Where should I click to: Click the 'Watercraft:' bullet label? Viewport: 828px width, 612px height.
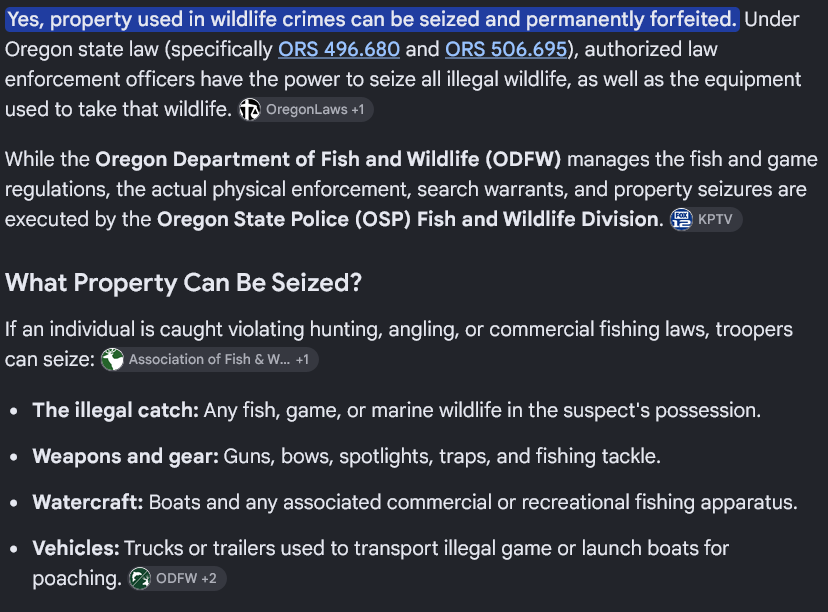point(88,502)
